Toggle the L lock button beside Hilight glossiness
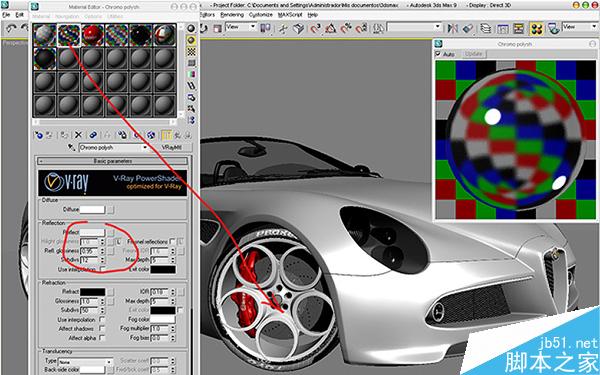 pyautogui.click(x=119, y=242)
